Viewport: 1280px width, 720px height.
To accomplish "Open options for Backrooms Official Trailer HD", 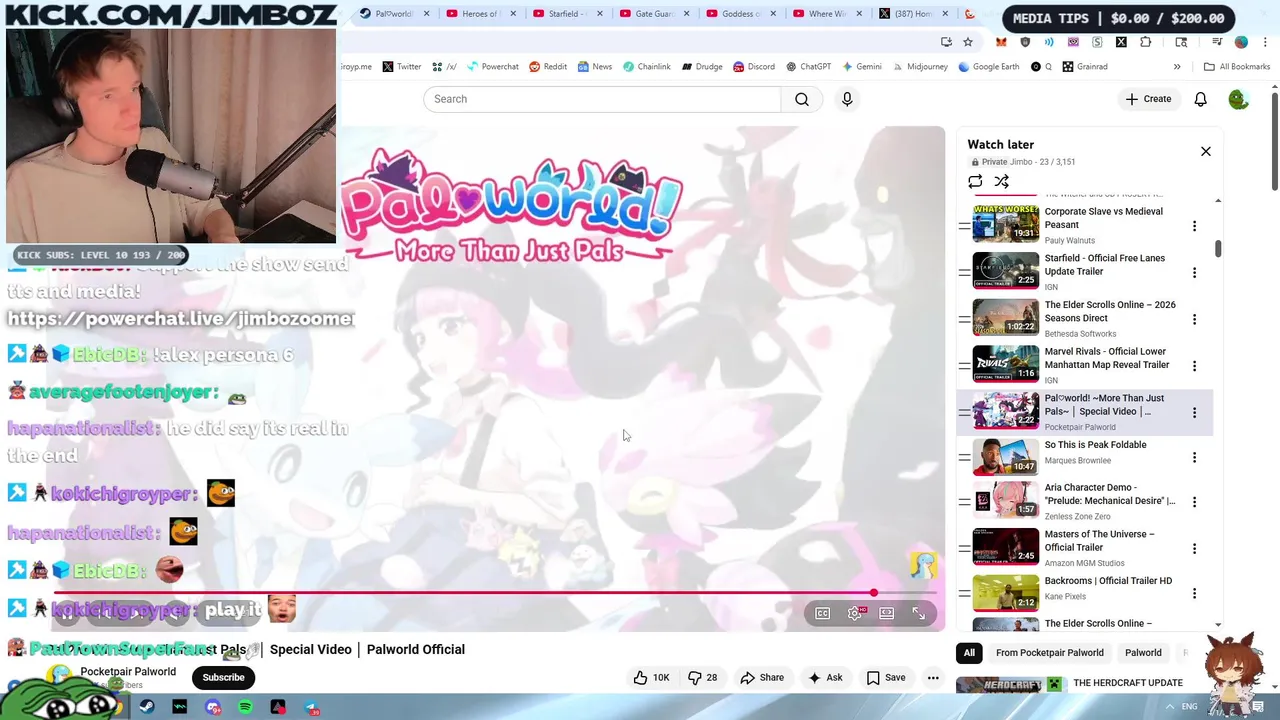I will tap(1194, 594).
